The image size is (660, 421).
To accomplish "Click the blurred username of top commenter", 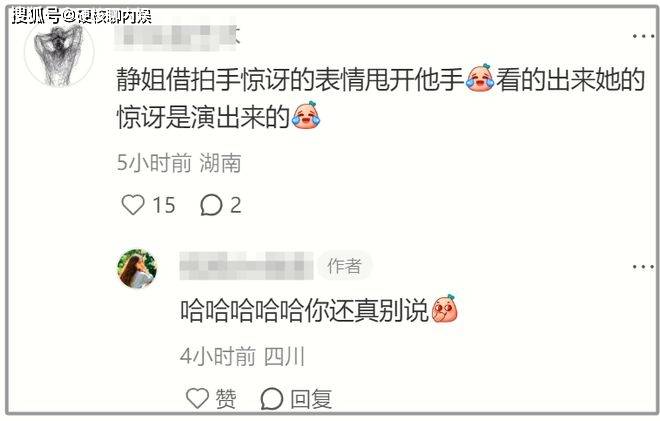I will 177,37.
